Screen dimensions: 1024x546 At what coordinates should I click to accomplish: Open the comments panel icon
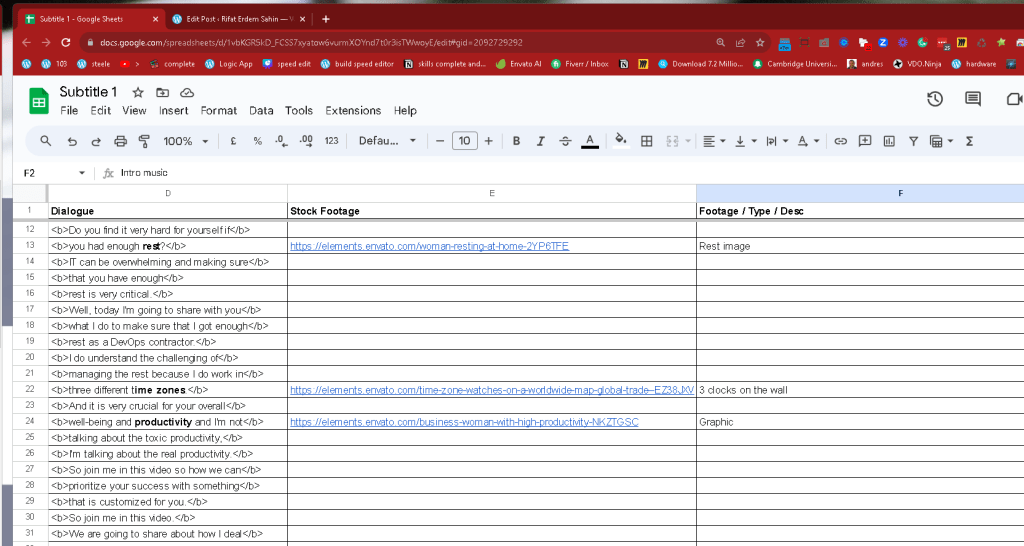[973, 99]
